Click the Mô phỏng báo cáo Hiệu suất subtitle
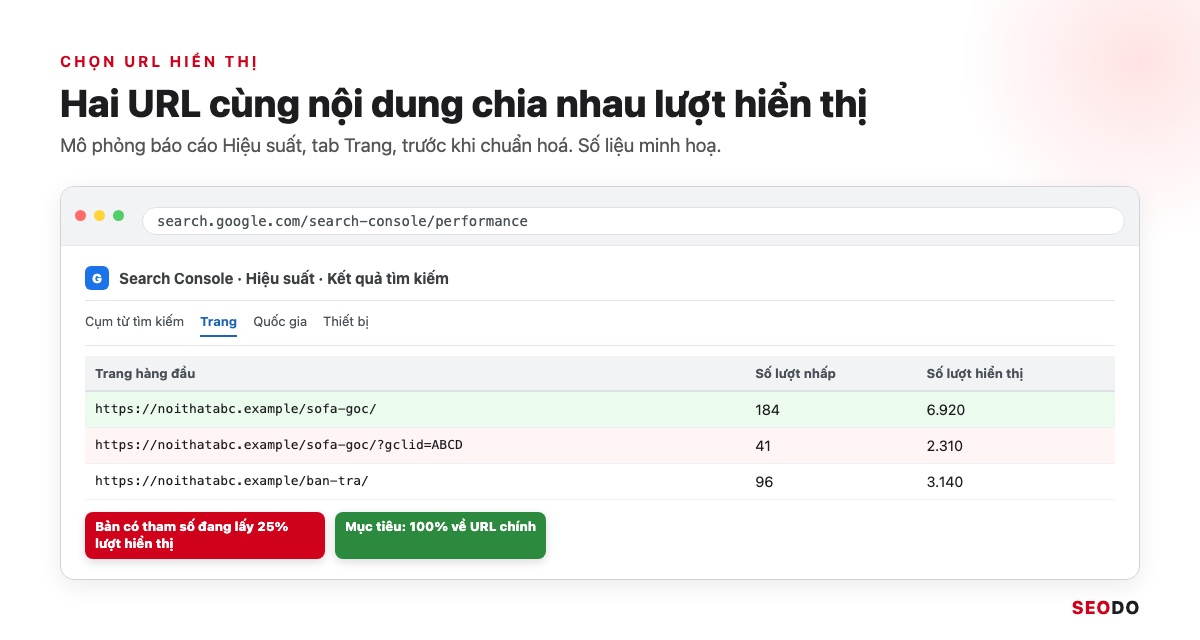Image resolution: width=1200 pixels, height=640 pixels. (391, 146)
